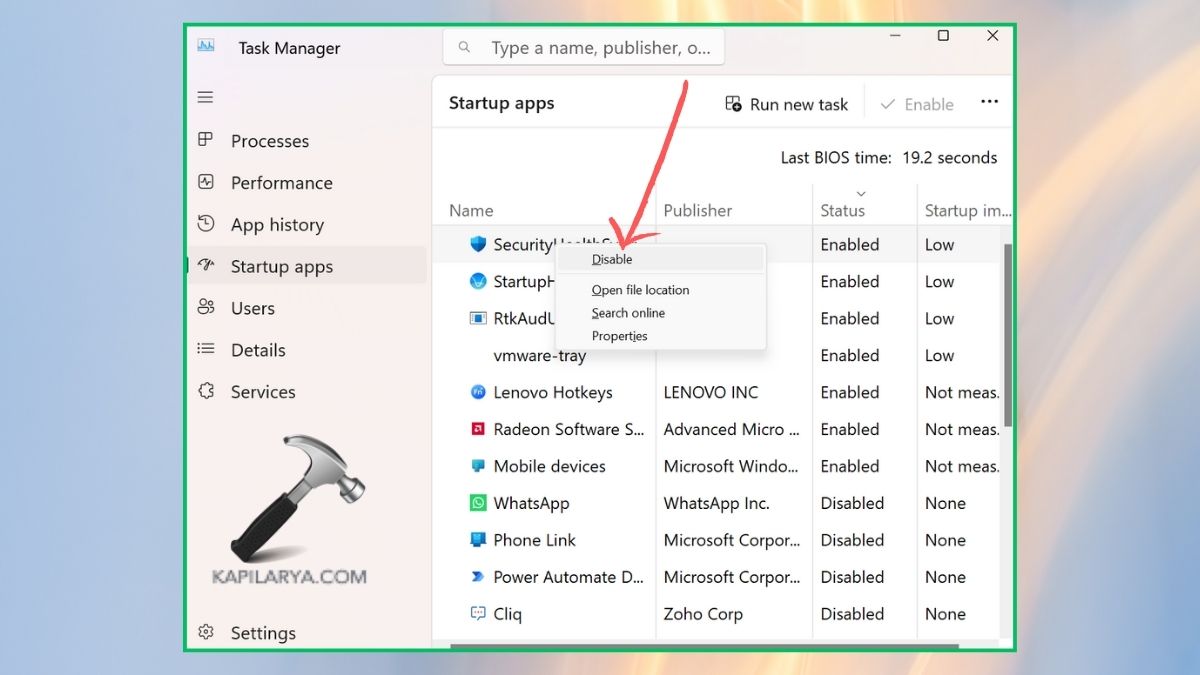
Task: Switch to the Performance page
Action: coord(307,183)
